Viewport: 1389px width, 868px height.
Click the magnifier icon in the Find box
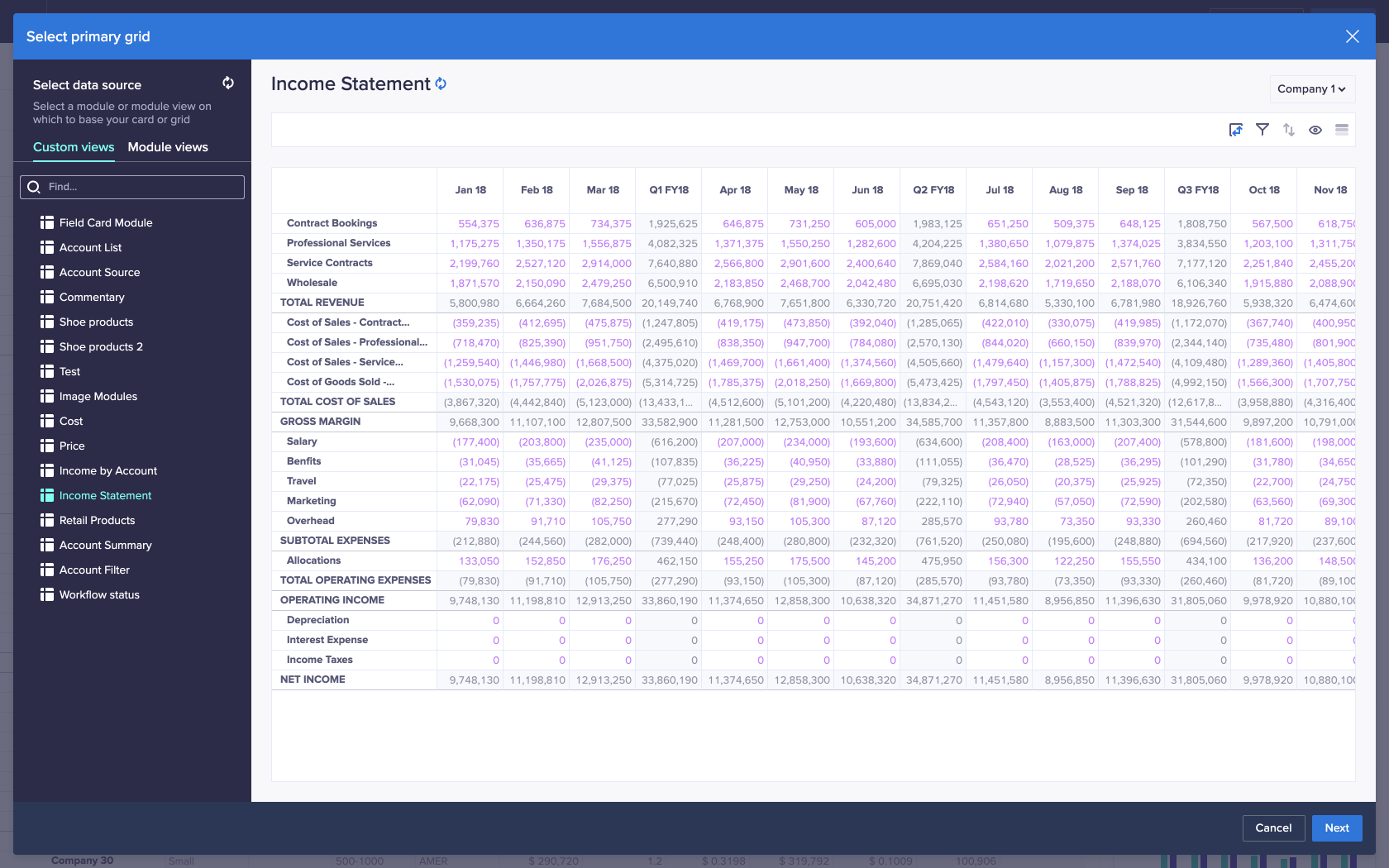coord(34,187)
